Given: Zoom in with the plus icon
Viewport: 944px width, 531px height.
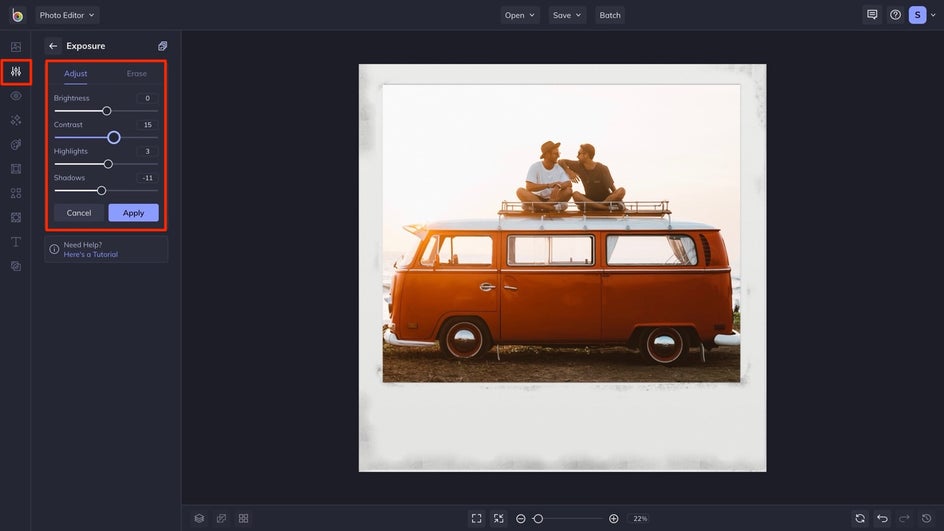Looking at the screenshot, I should pyautogui.click(x=613, y=518).
